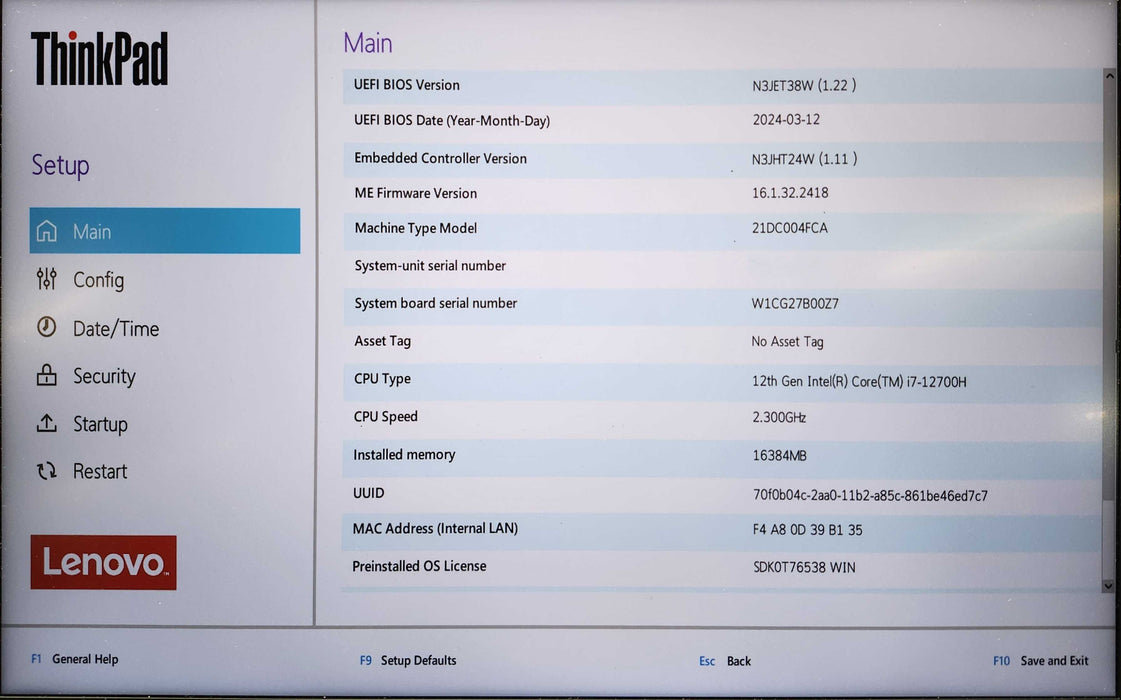This screenshot has width=1121, height=700.
Task: Click the scrollbar down arrow
Action: tap(1109, 586)
